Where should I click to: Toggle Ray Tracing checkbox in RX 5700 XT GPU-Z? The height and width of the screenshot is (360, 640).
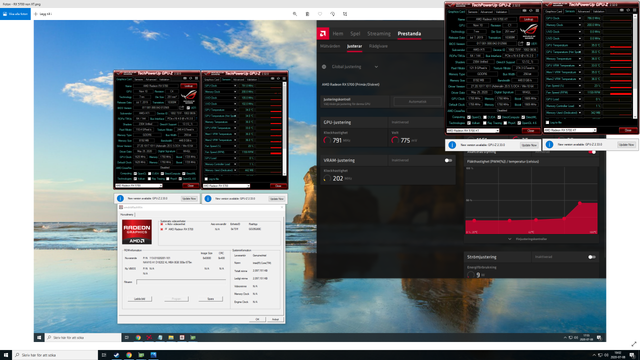point(485,122)
